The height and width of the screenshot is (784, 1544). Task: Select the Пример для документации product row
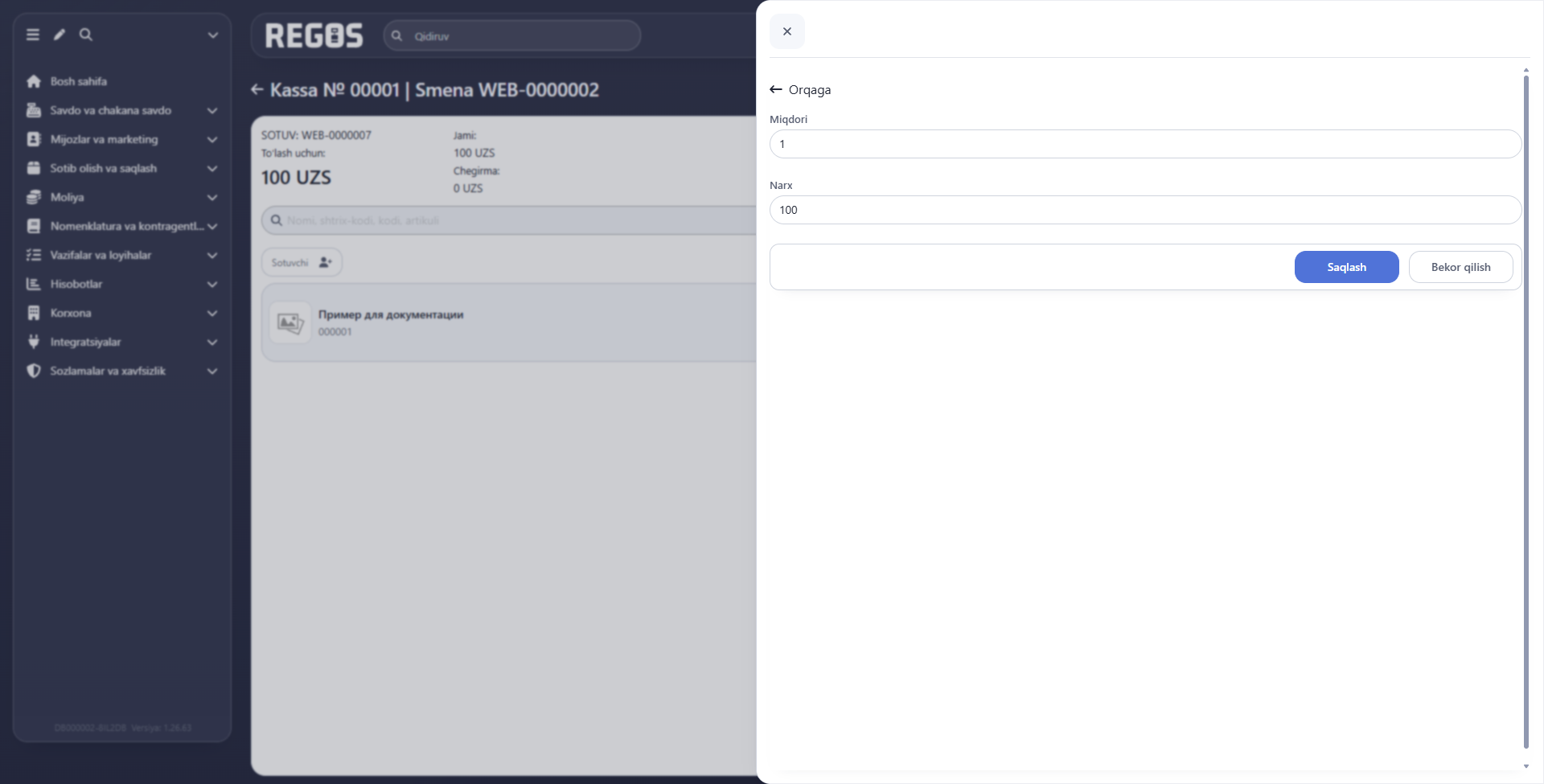pos(508,322)
